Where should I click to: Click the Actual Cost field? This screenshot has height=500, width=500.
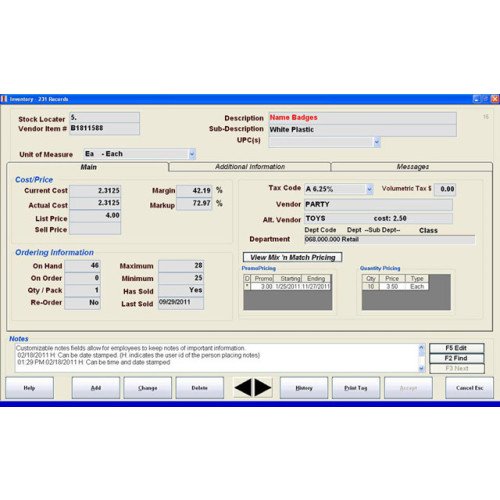[x=95, y=203]
